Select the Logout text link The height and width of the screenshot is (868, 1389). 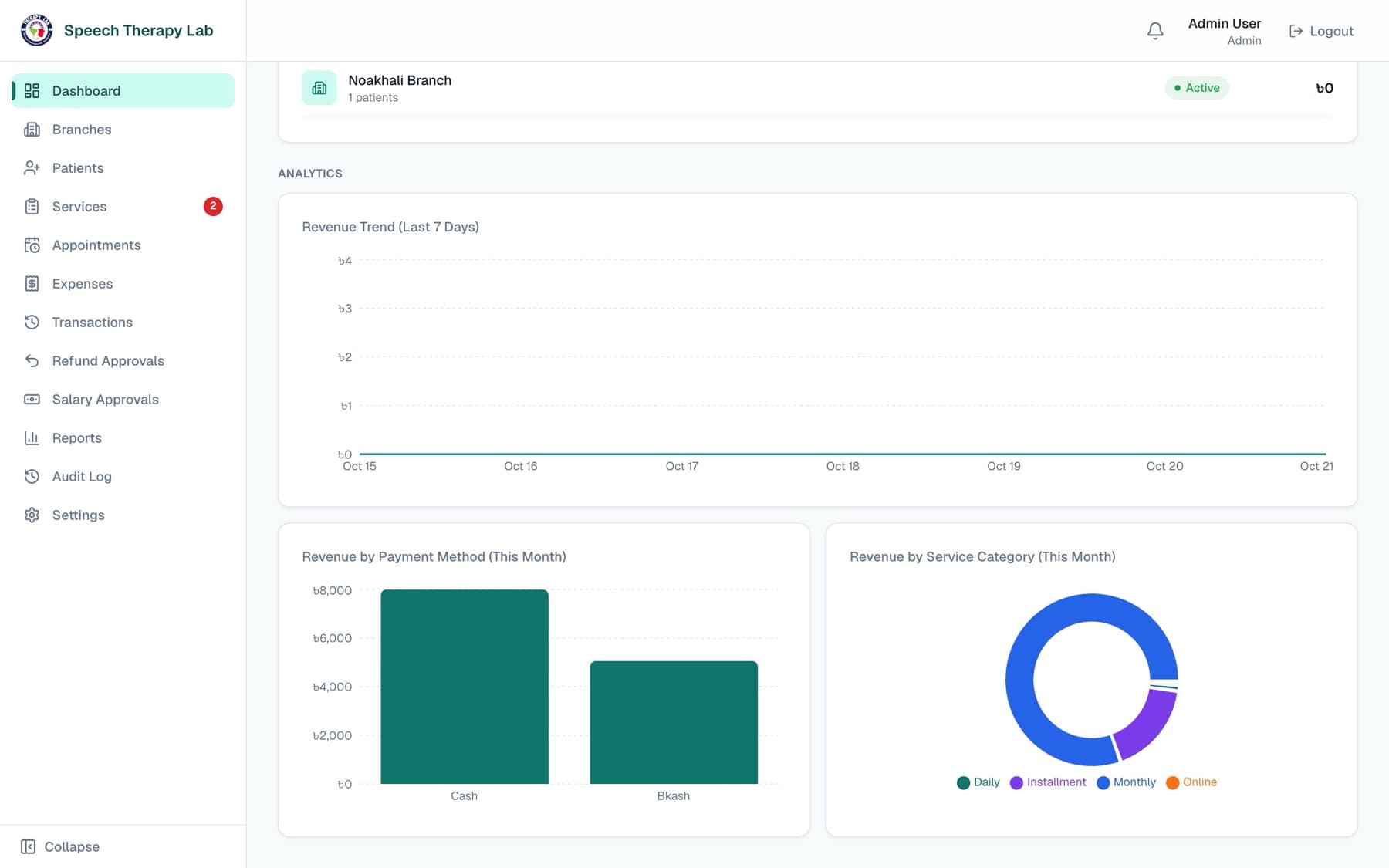[1331, 31]
